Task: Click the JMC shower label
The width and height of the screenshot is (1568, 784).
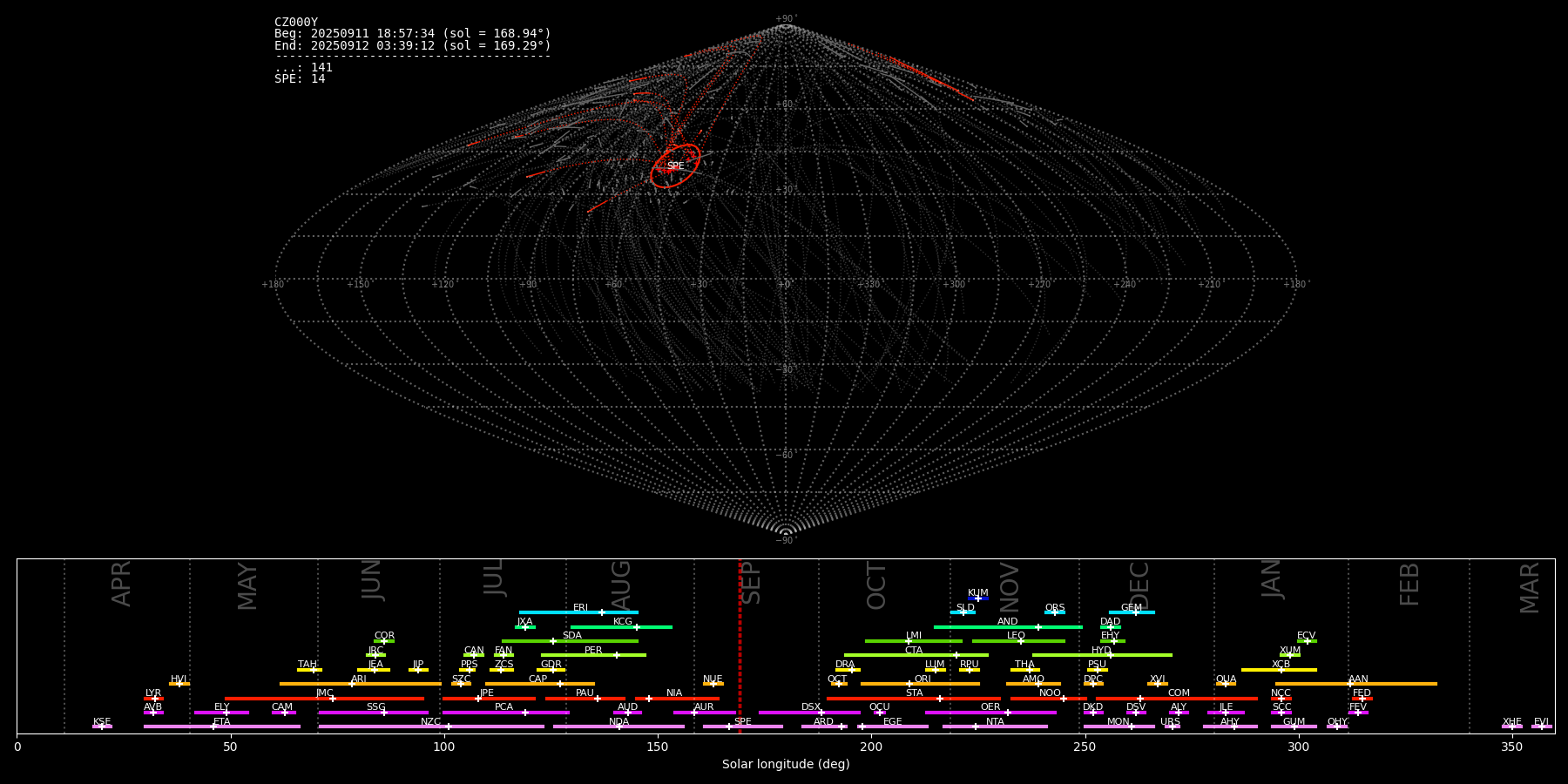Action: pyautogui.click(x=325, y=693)
